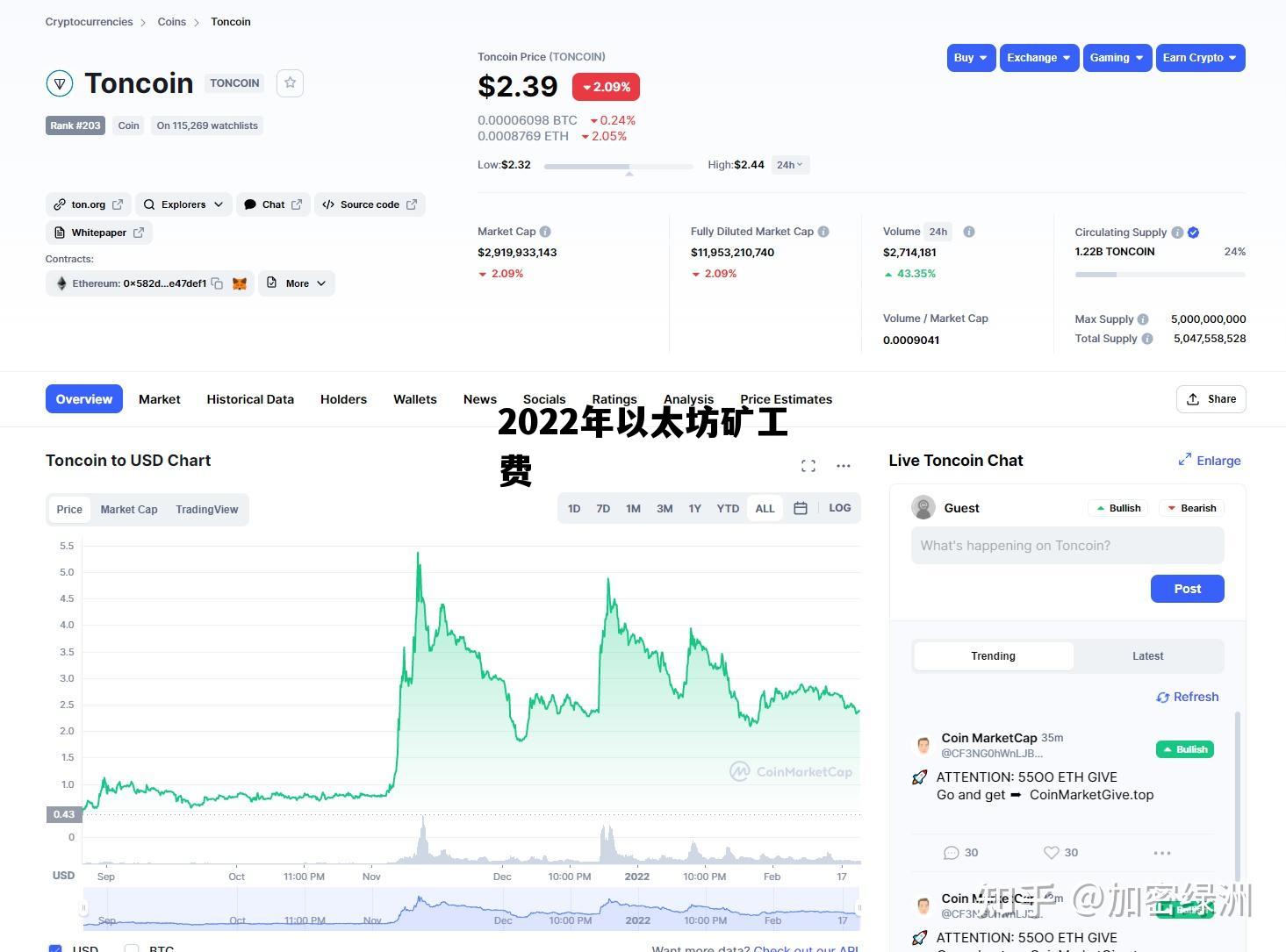Click the Share button
Image resolution: width=1286 pixels, height=952 pixels.
[1211, 399]
